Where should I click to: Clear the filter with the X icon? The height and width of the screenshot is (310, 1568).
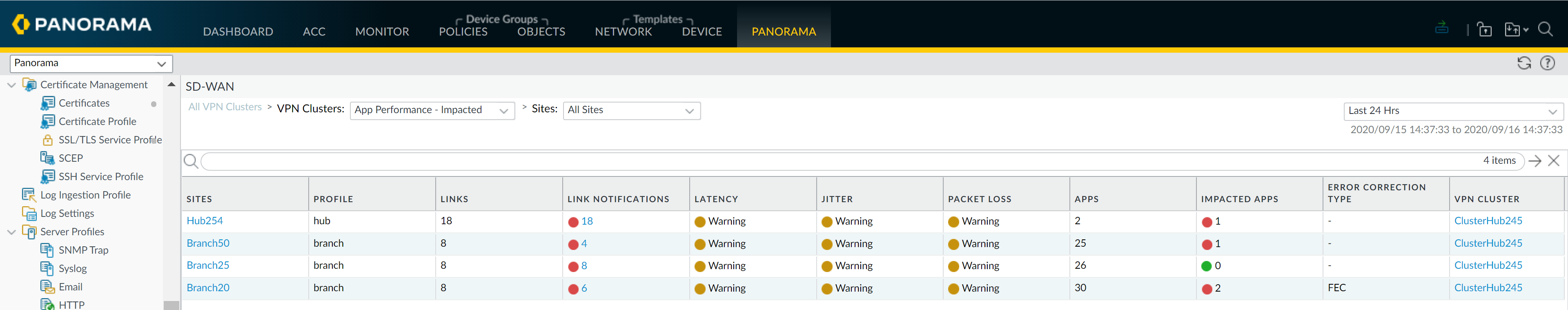1553,161
